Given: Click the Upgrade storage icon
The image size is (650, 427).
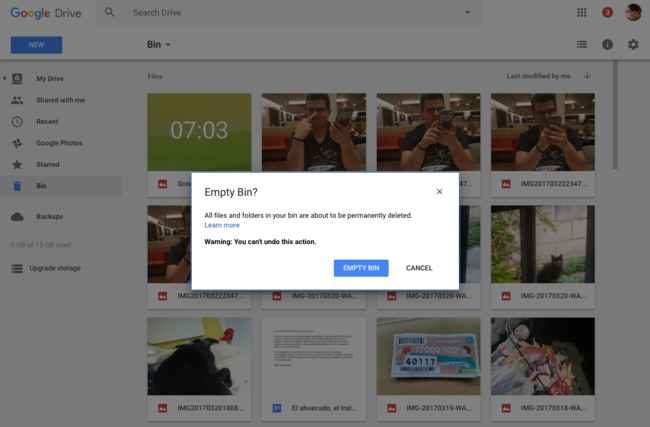Looking at the screenshot, I should click(x=17, y=268).
